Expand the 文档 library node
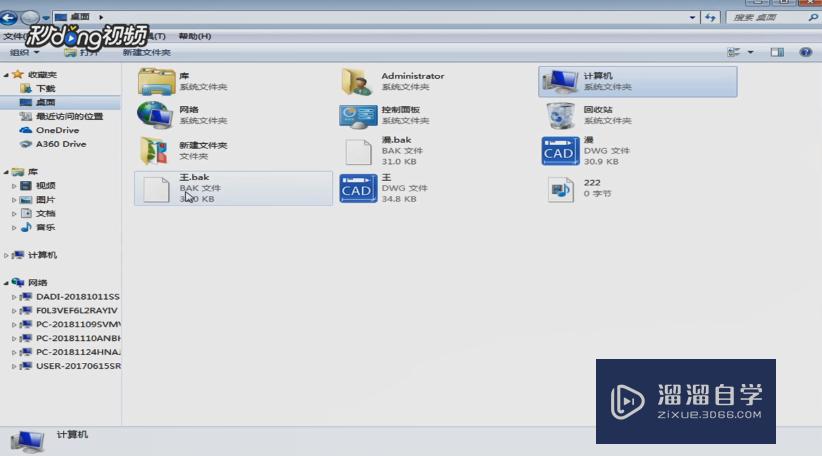 pyautogui.click(x=14, y=214)
